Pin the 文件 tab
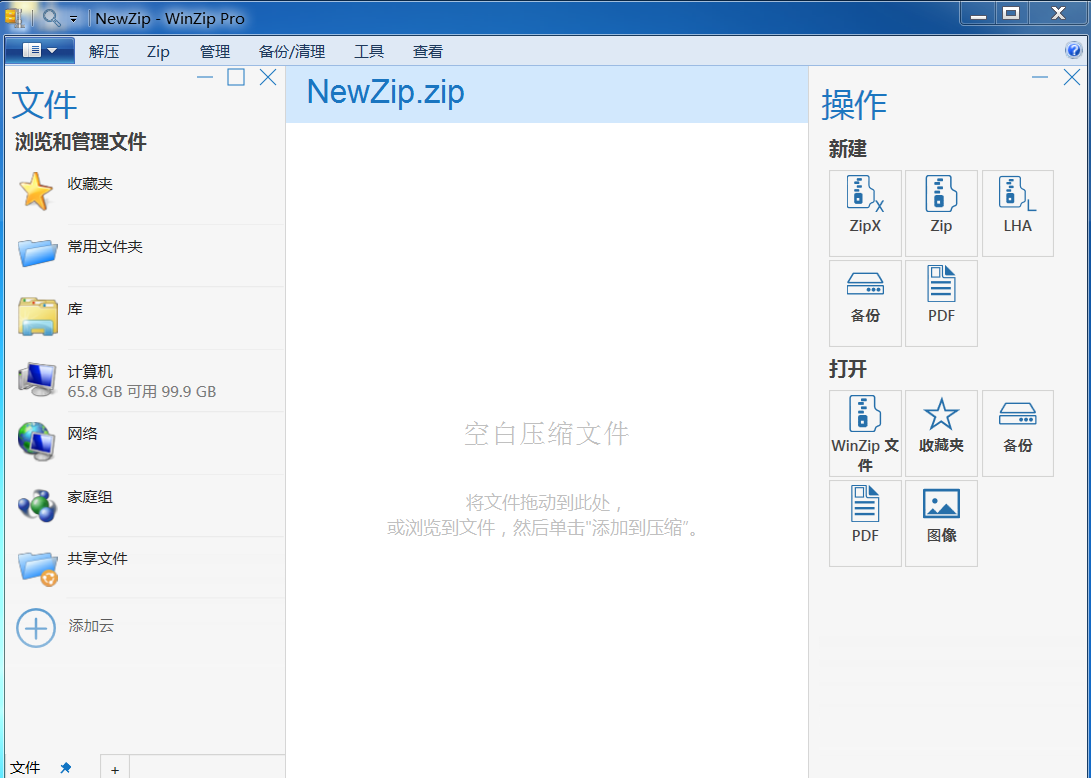This screenshot has width=1091, height=778. 65,768
